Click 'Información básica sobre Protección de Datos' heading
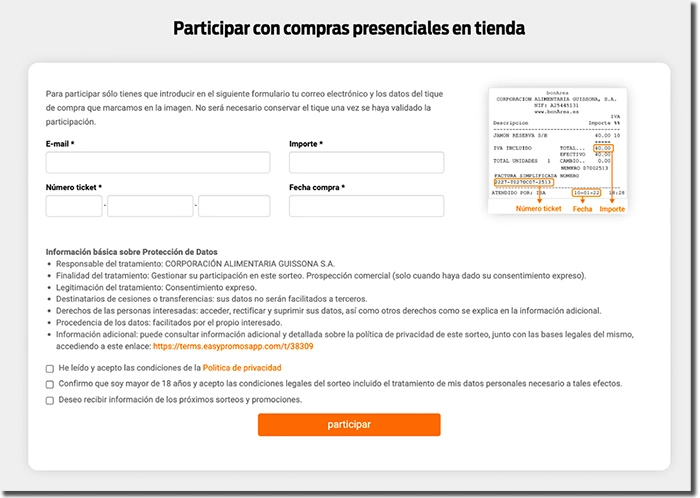 (132, 252)
